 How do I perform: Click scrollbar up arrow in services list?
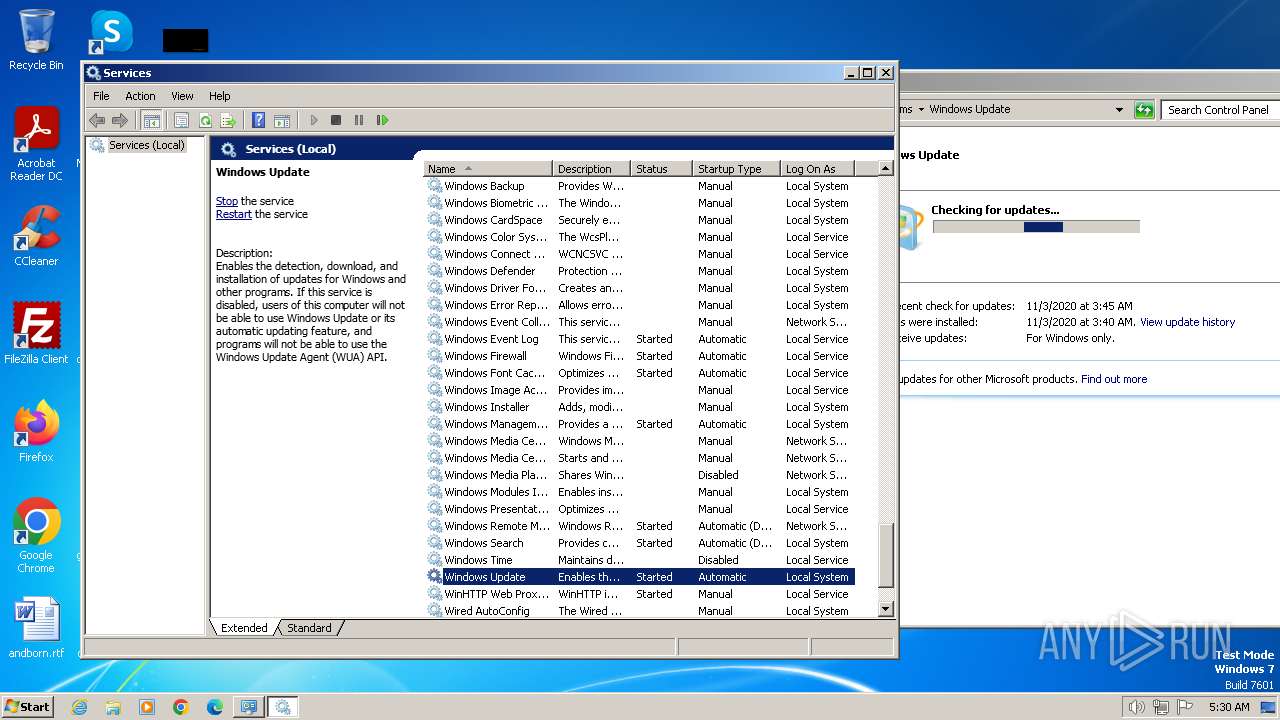coord(885,169)
